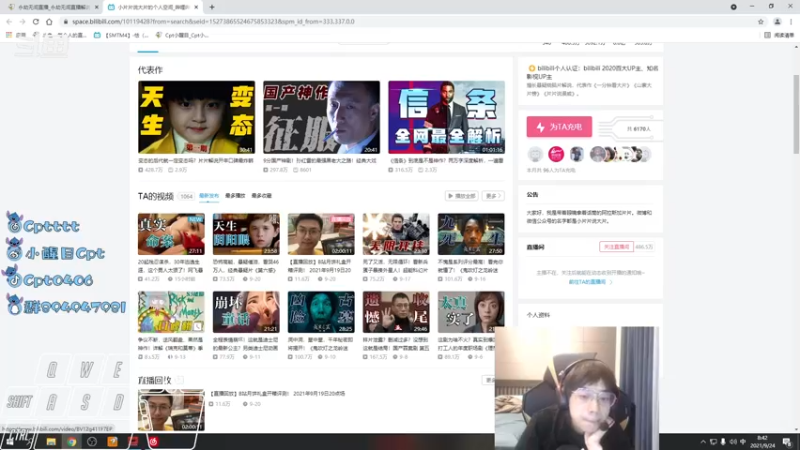Open the 国产神作 征服 featured video
The image size is (800, 450).
pyautogui.click(x=321, y=117)
